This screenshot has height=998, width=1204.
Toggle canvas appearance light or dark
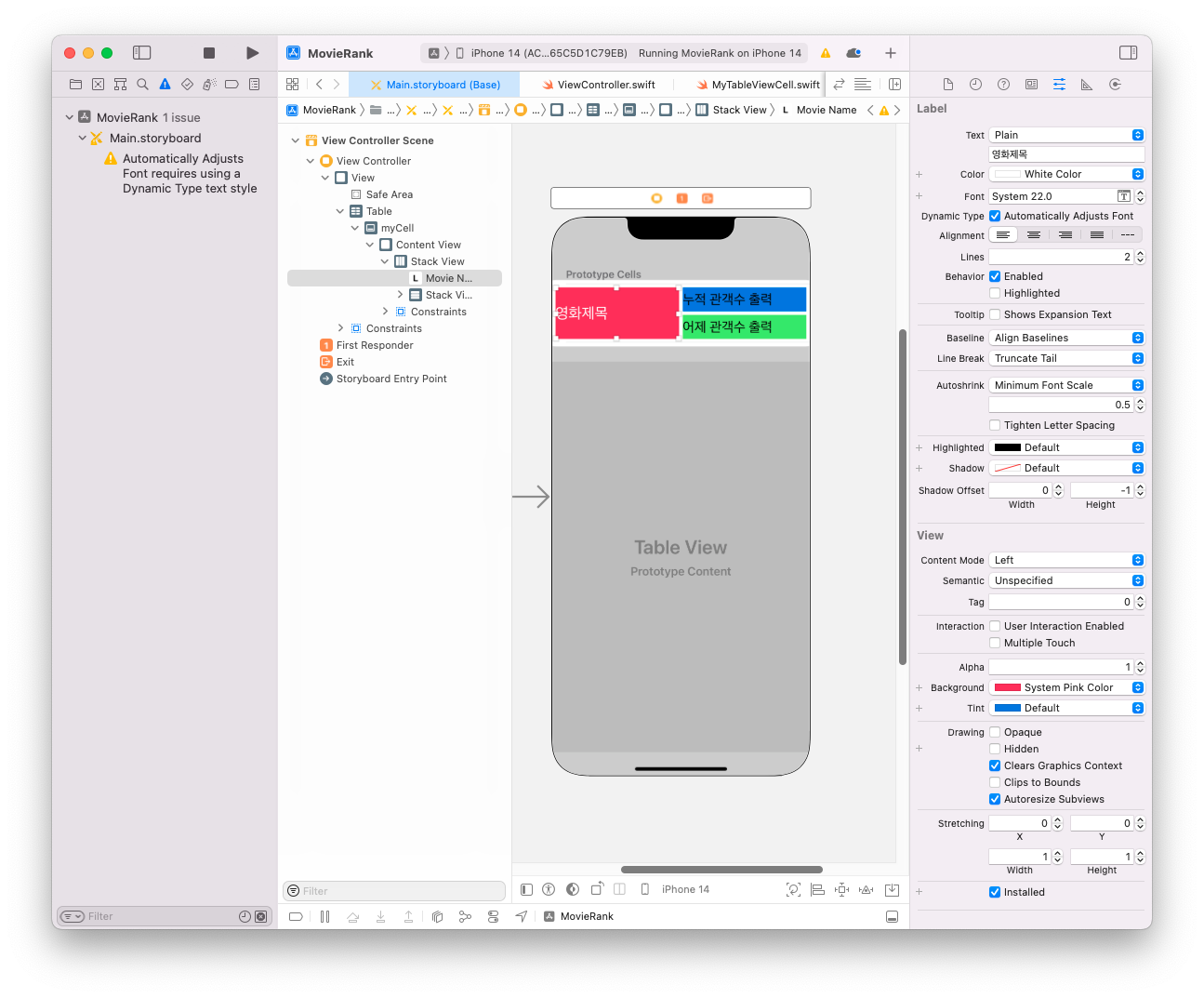pos(573,889)
